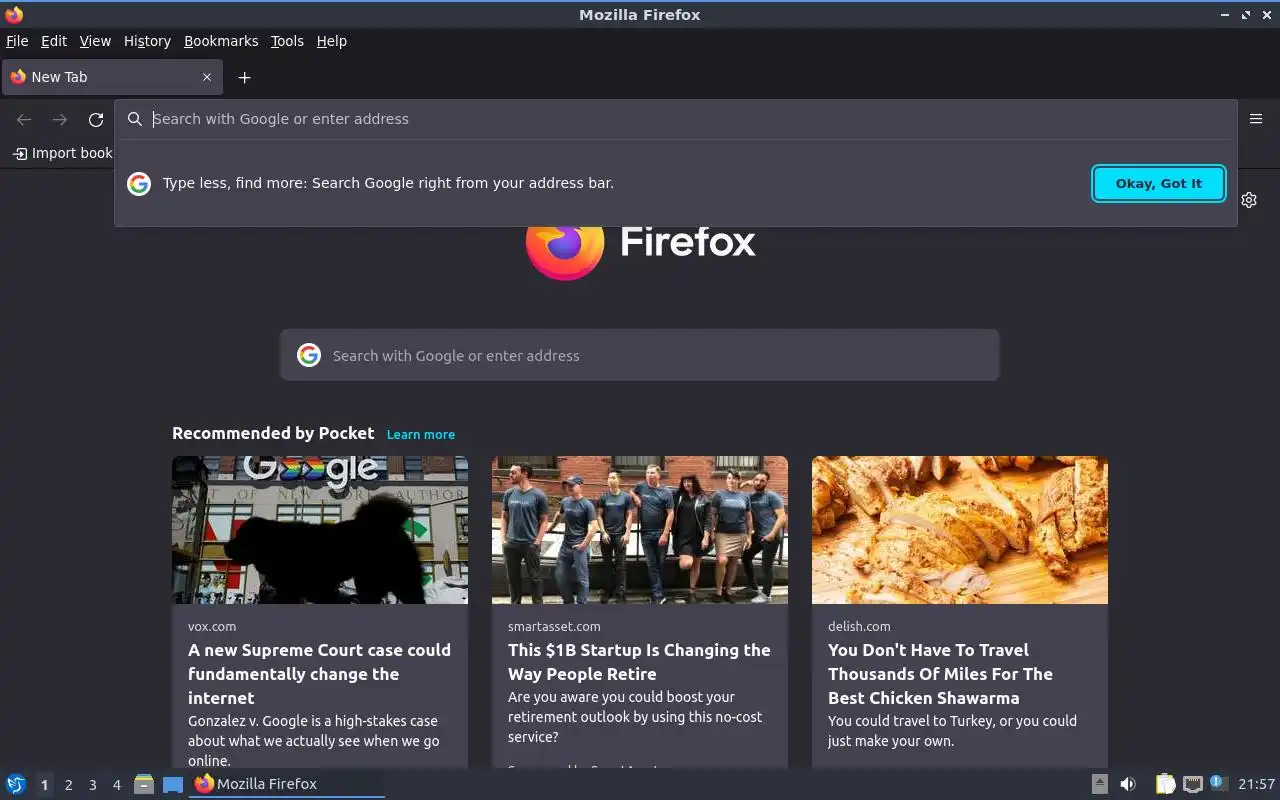Click the magnifier icon in address bar
The height and width of the screenshot is (800, 1280).
pos(135,119)
